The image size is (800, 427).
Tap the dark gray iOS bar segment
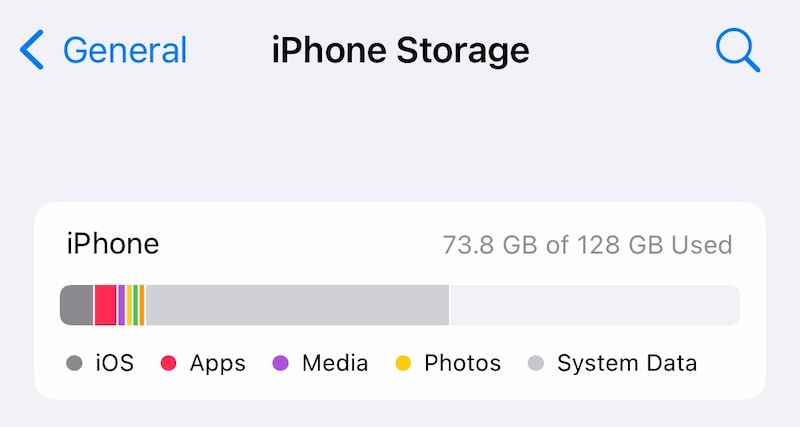77,305
